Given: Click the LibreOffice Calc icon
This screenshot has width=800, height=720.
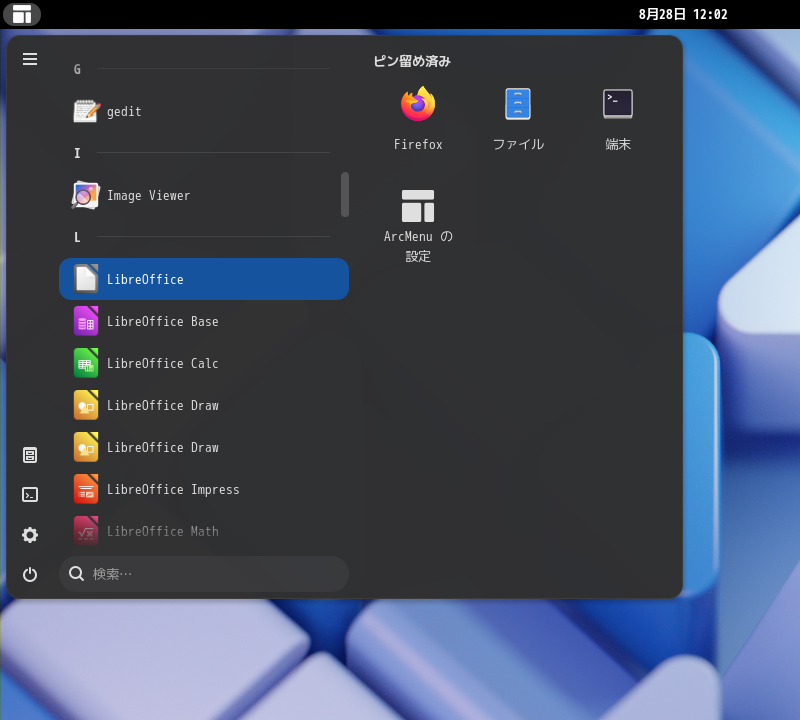Looking at the screenshot, I should point(86,363).
